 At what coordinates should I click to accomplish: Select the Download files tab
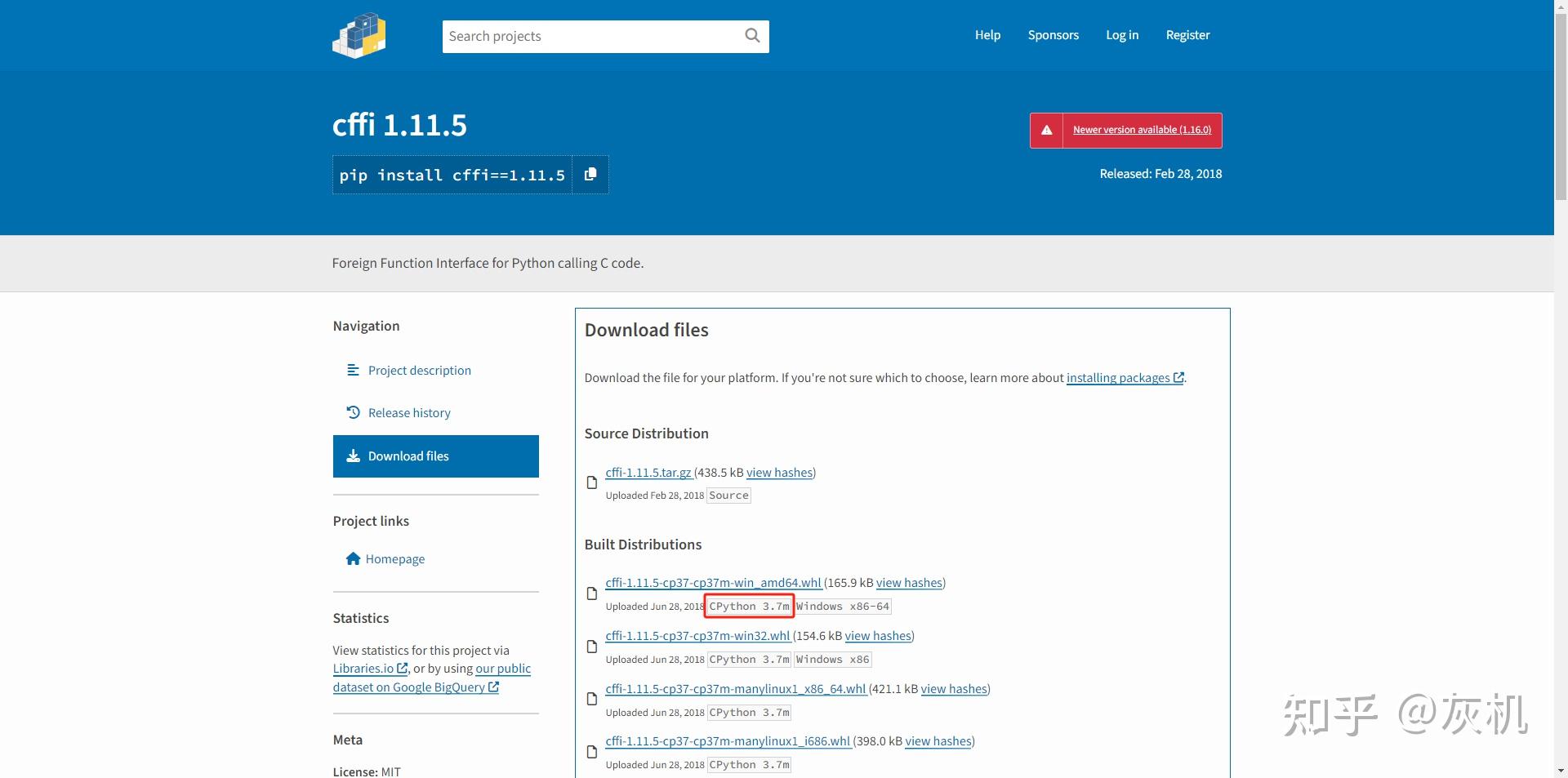click(436, 456)
